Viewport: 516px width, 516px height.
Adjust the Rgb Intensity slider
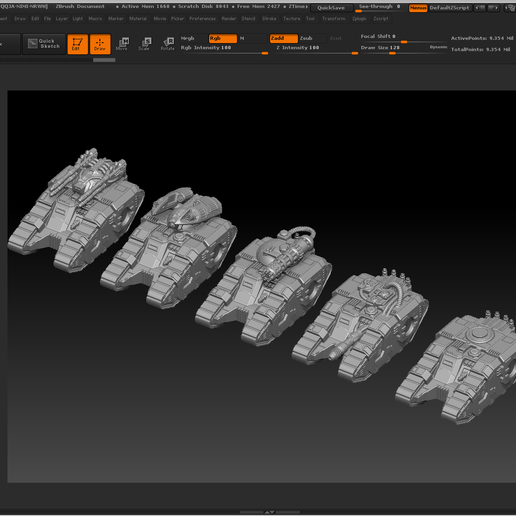[x=224, y=50]
